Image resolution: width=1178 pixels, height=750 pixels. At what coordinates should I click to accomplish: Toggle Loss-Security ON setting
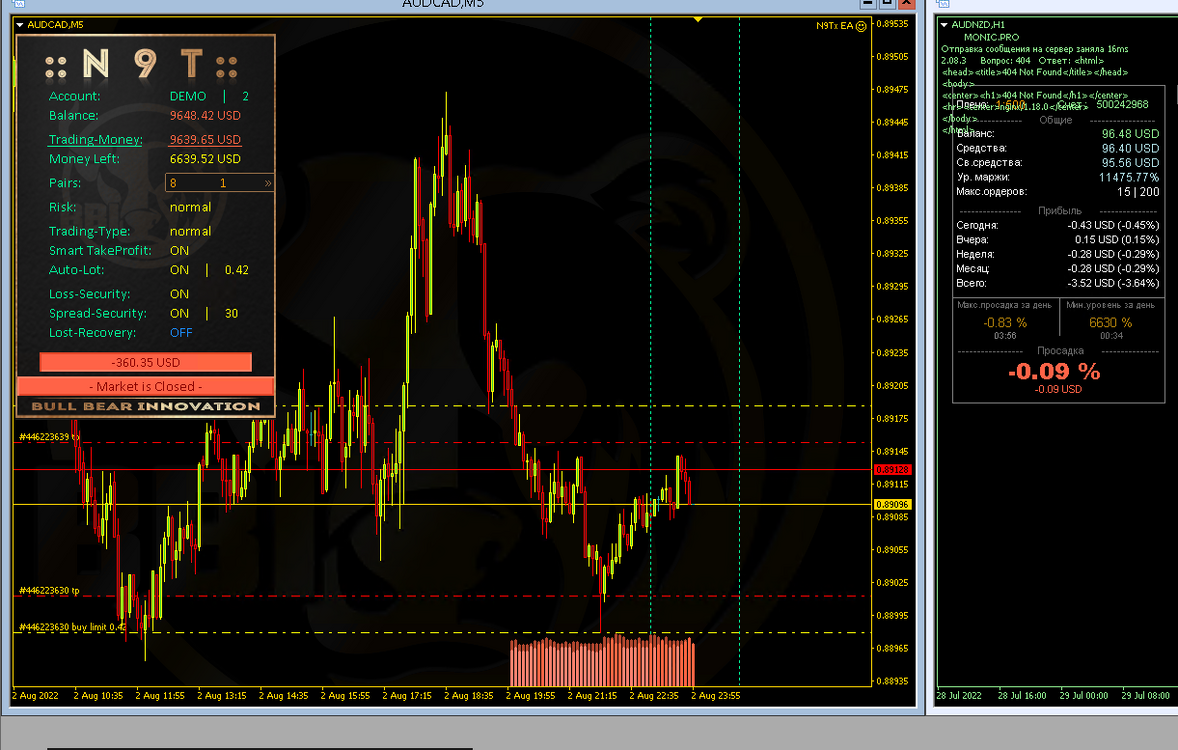click(x=180, y=294)
